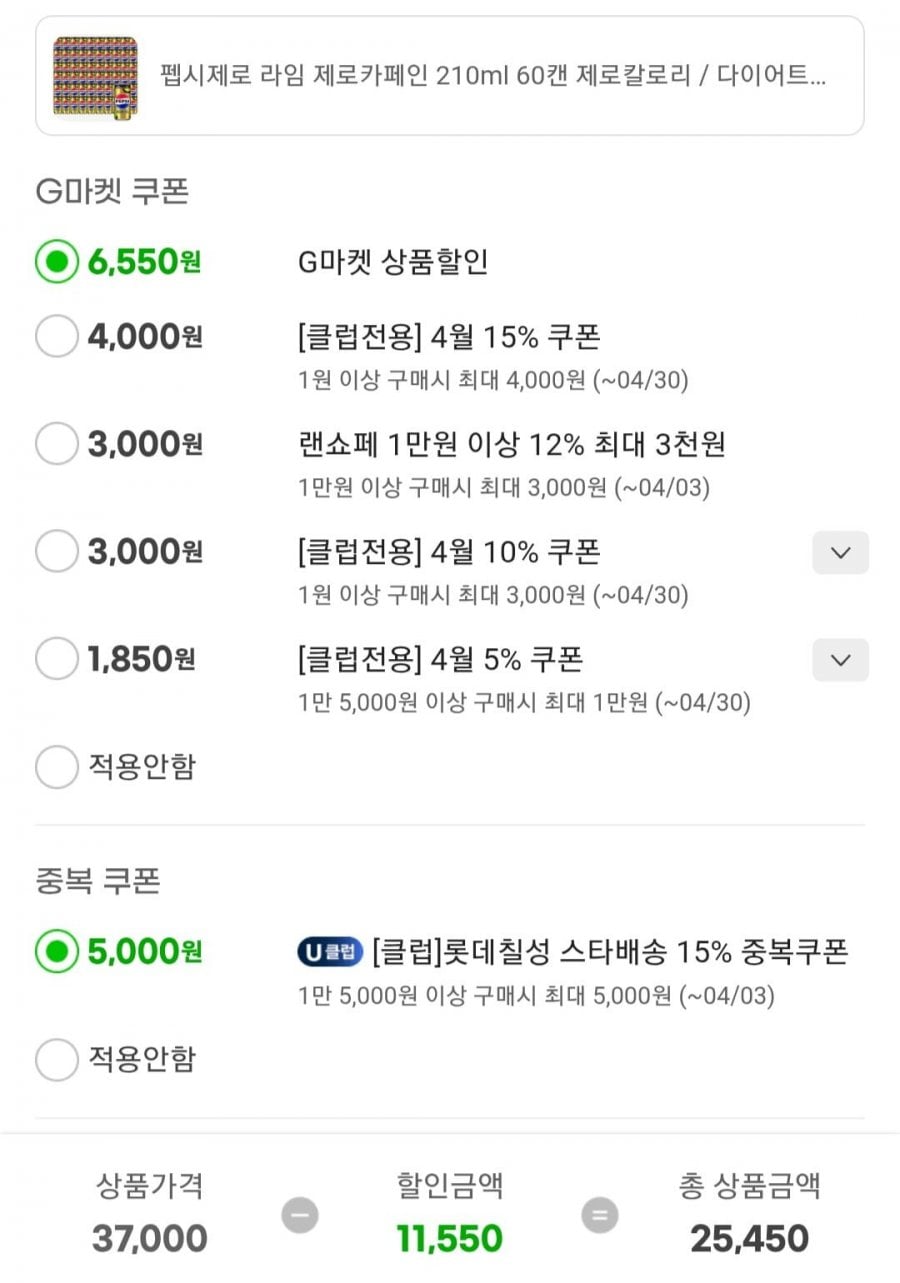
Task: Click the equals circle icon in price summary
Action: [600, 1216]
